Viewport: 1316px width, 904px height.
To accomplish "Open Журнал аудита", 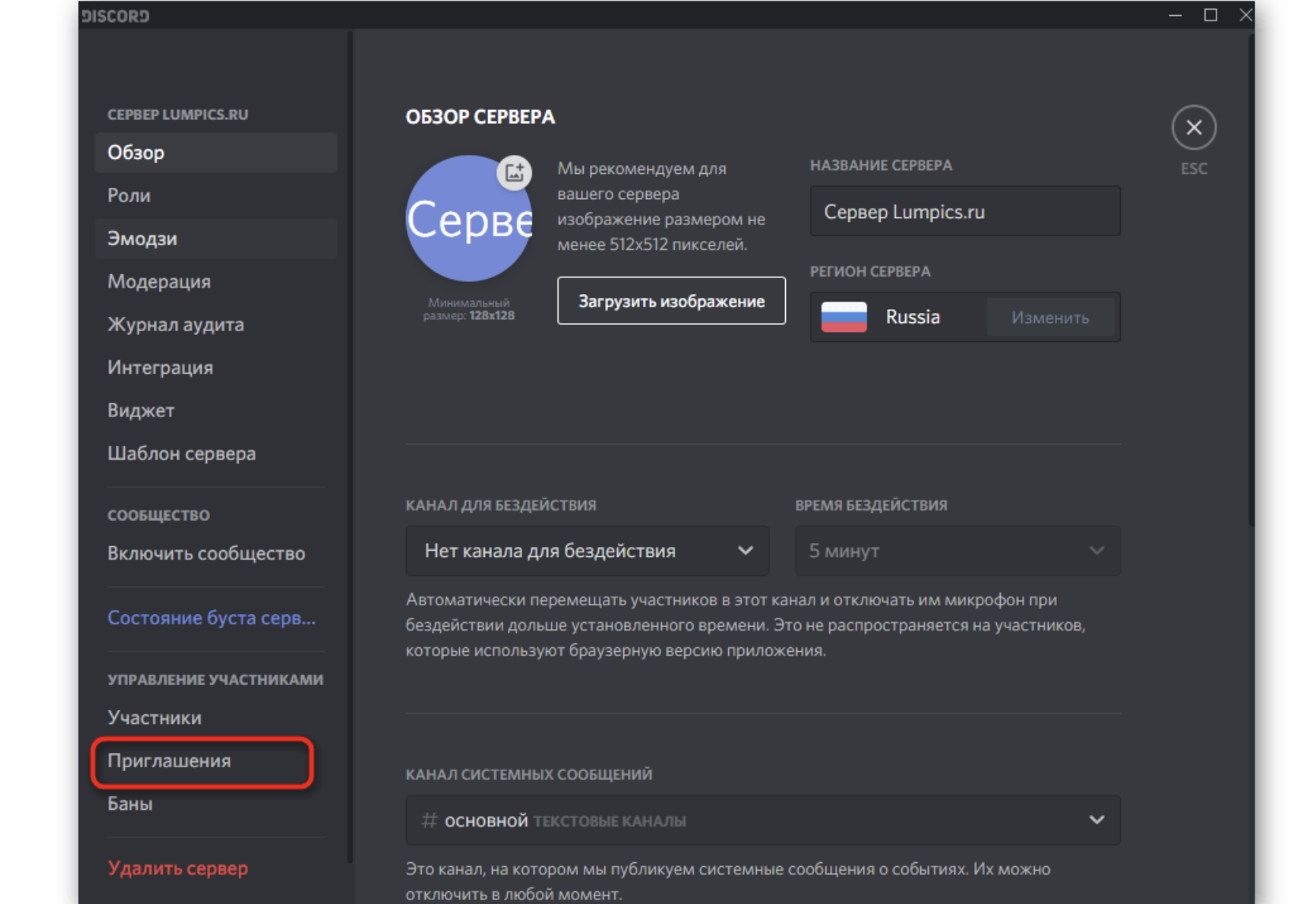I will point(176,325).
